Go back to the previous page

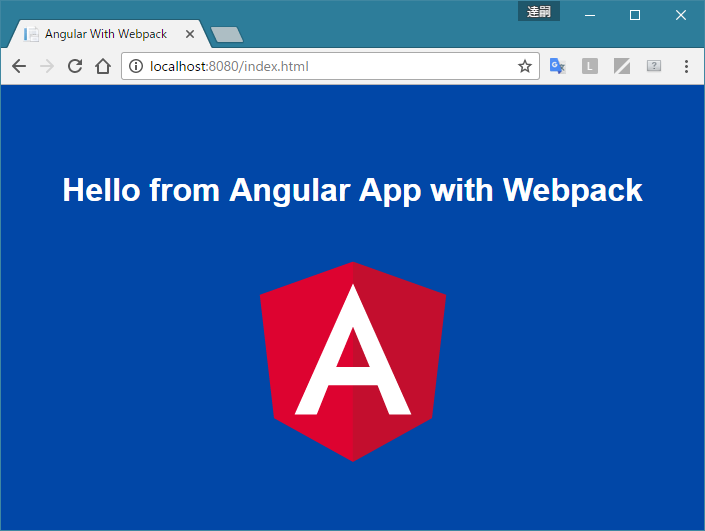point(19,66)
